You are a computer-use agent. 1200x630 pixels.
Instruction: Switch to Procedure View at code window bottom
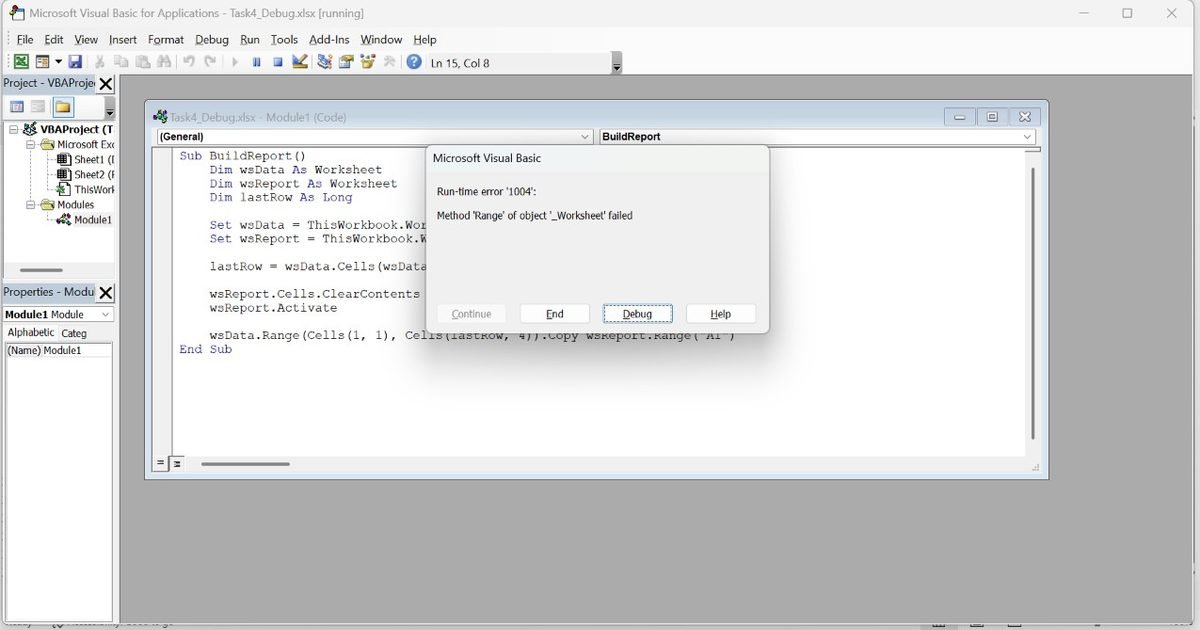(x=160, y=464)
